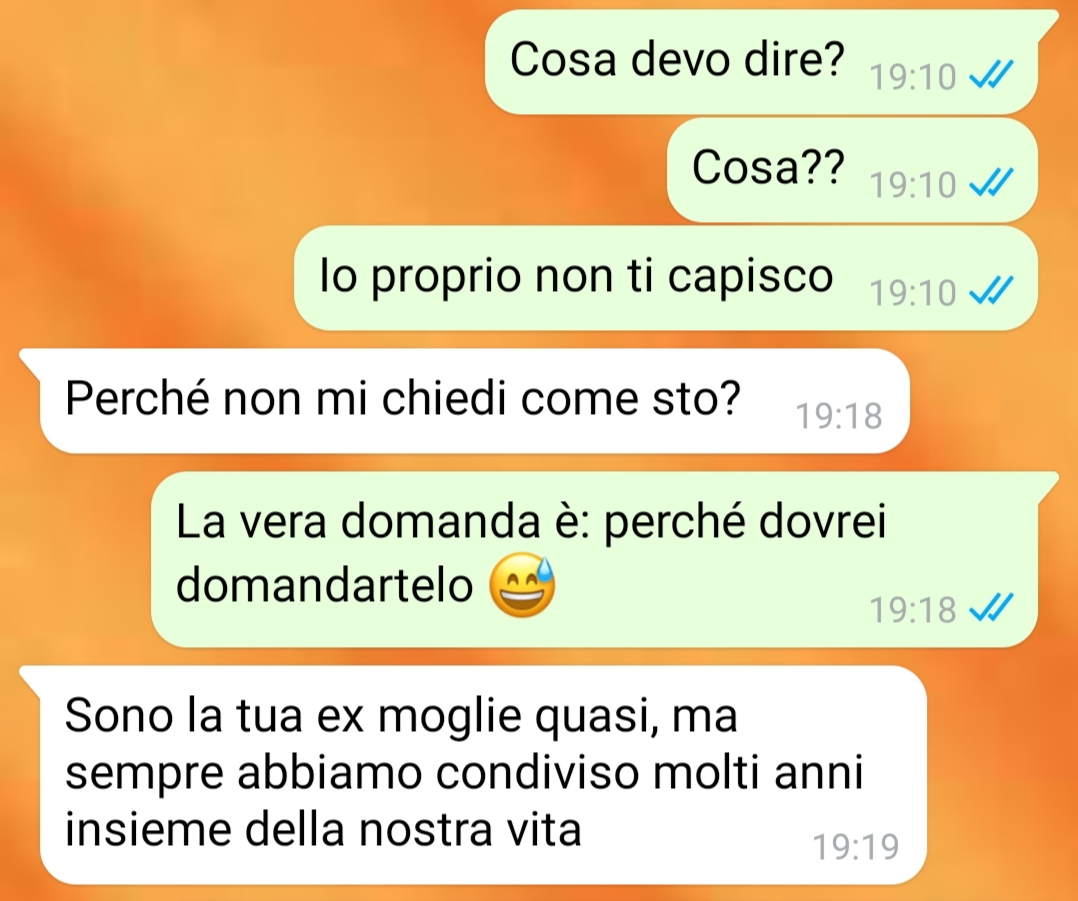Tap the read ticks on "La vera domanda" message
Viewport: 1078px width, 901px height.
click(x=991, y=608)
